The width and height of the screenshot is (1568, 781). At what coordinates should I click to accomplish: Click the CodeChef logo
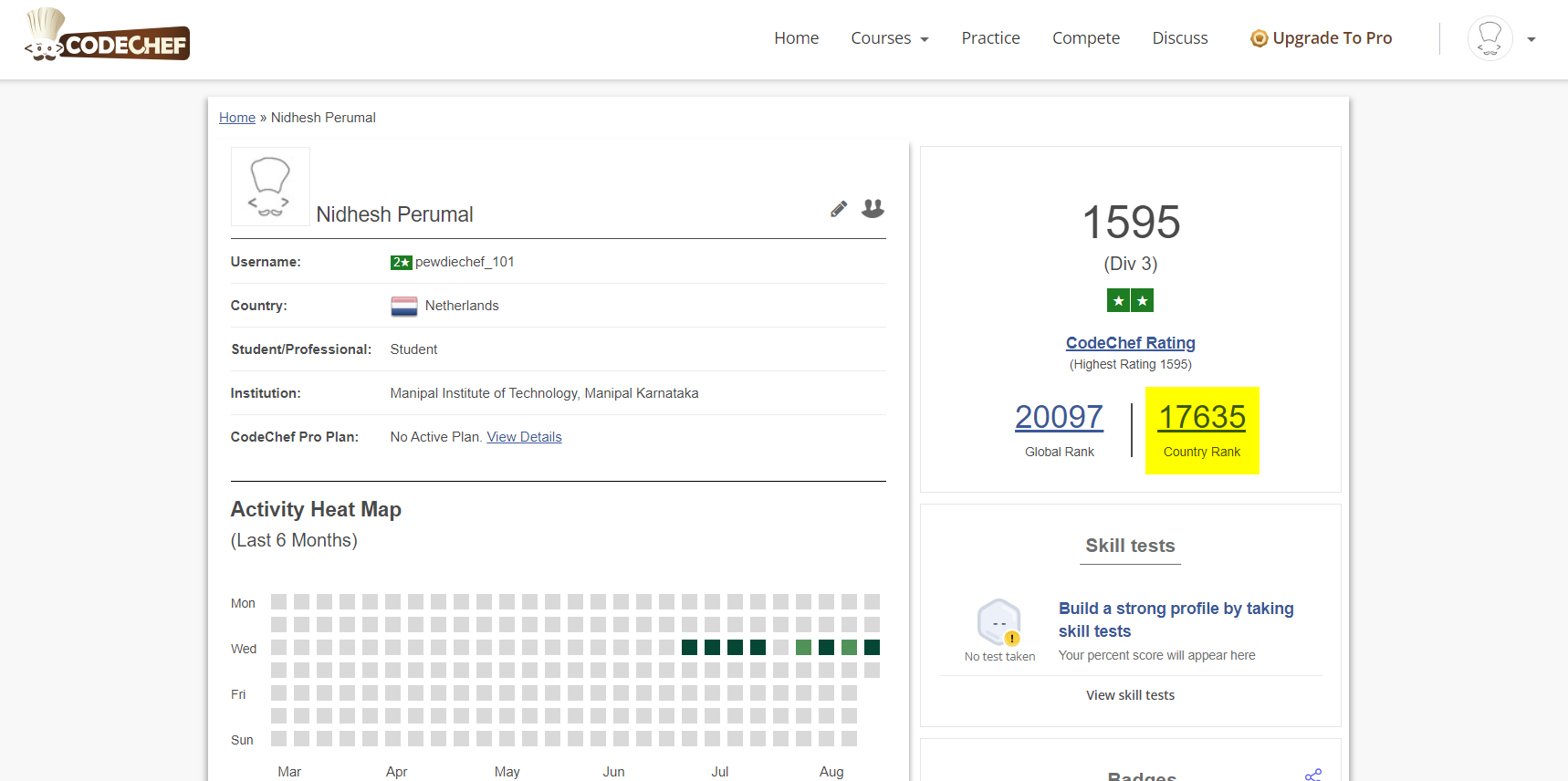[x=107, y=36]
